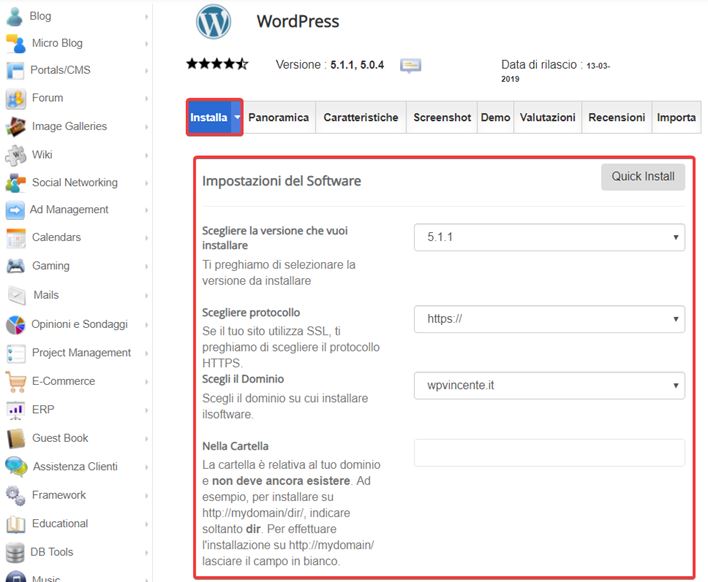
Task: Click the Project Management icon
Action: (x=16, y=354)
